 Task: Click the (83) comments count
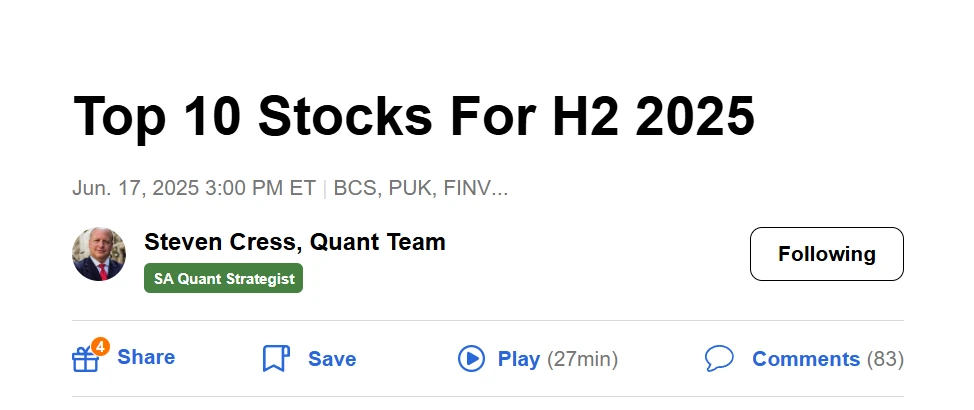pyautogui.click(x=884, y=359)
